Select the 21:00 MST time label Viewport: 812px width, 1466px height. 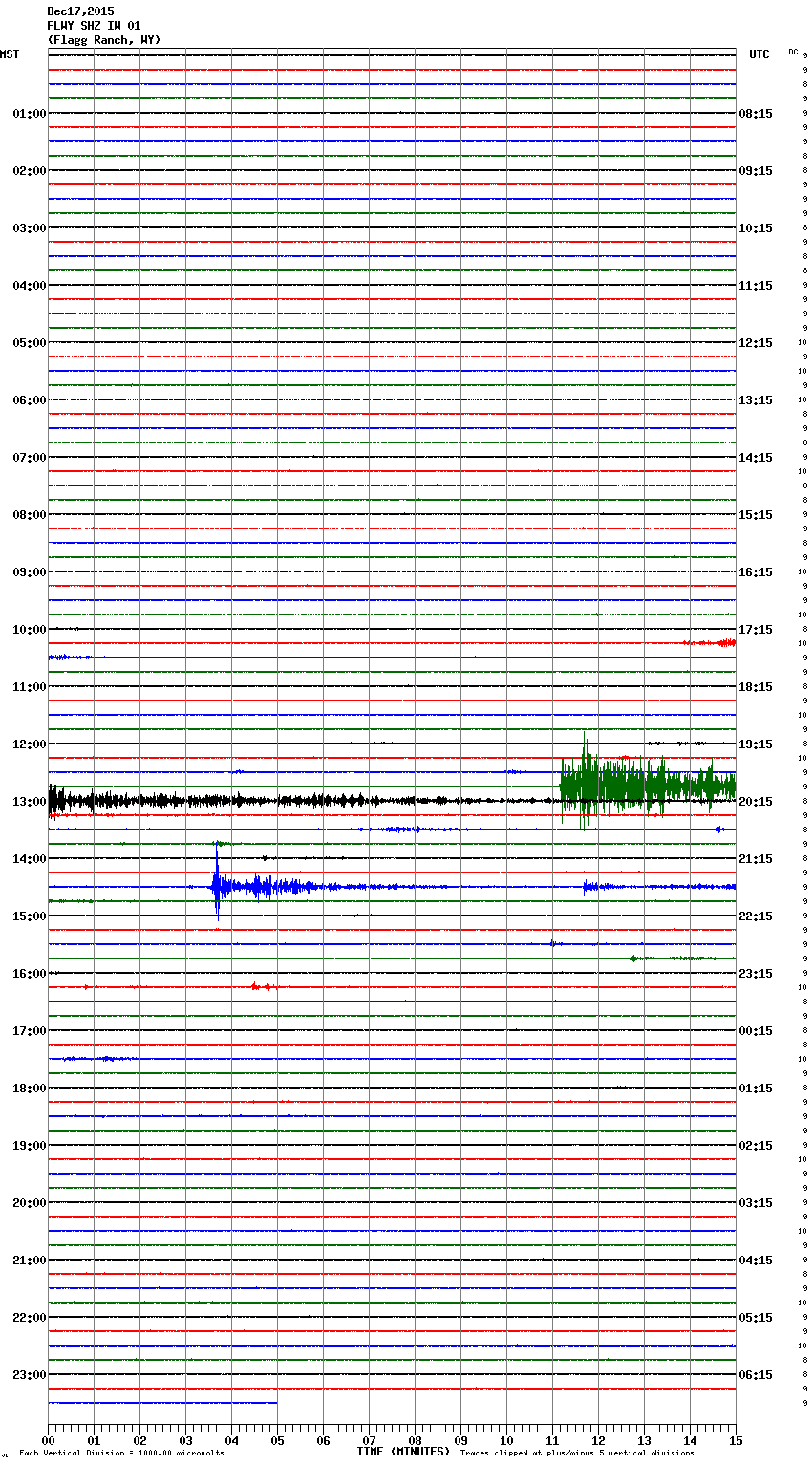tap(30, 1261)
